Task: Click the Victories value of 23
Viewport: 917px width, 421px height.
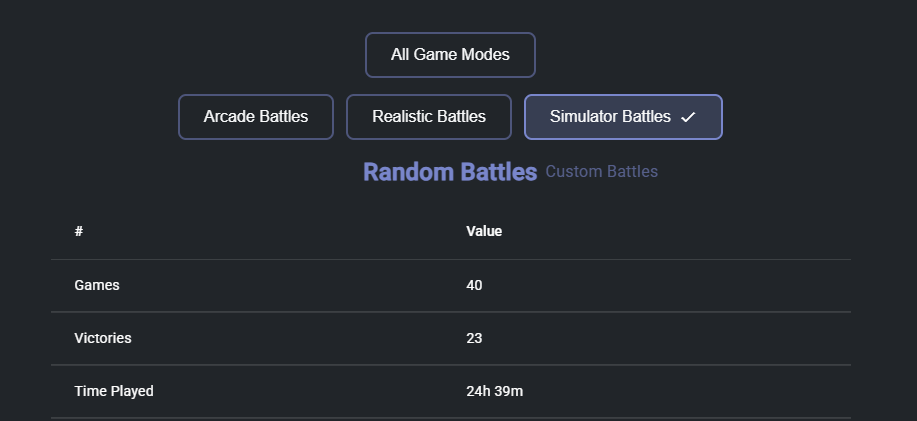Action: pyautogui.click(x=474, y=338)
